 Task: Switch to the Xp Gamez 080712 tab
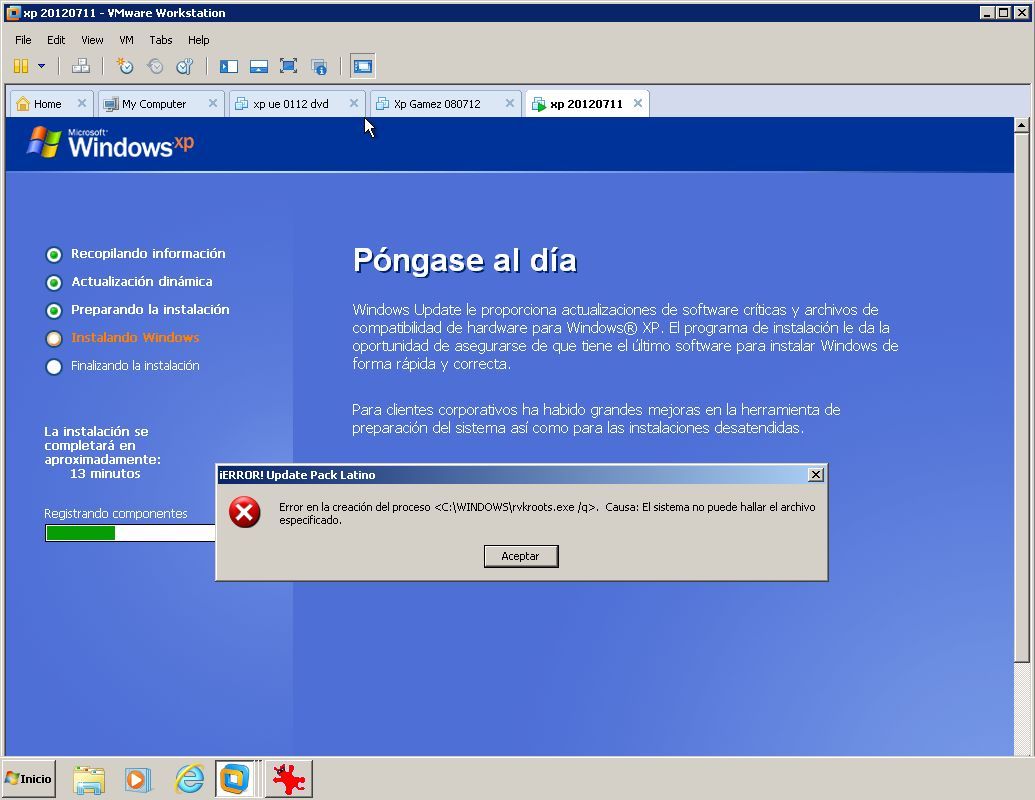(x=437, y=104)
